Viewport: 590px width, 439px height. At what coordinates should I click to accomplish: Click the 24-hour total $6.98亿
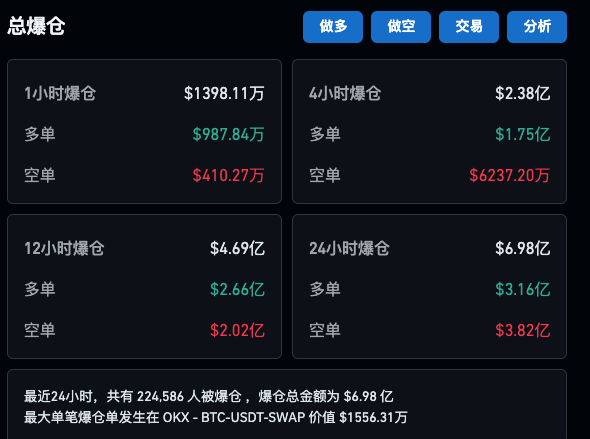click(523, 248)
